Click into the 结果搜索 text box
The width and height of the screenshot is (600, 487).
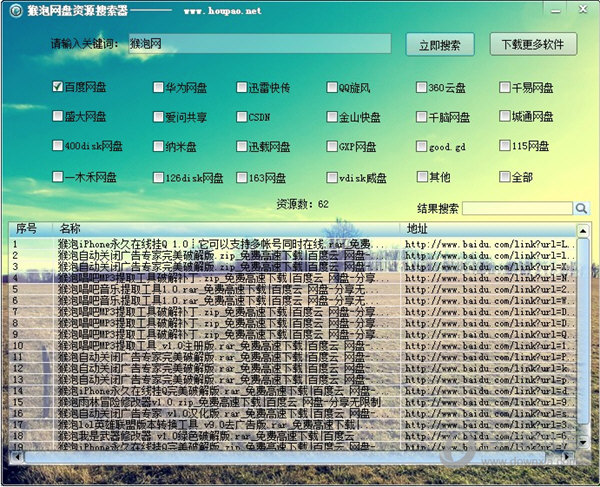click(x=517, y=208)
